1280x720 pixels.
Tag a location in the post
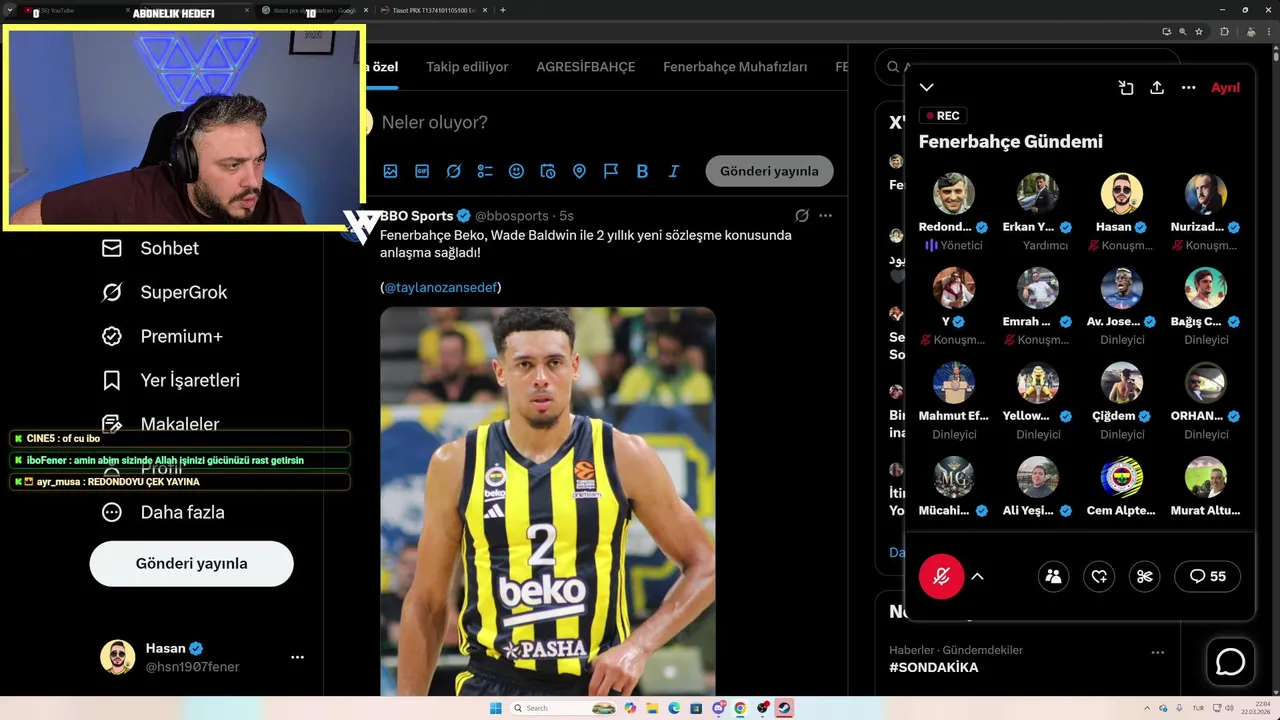579,171
